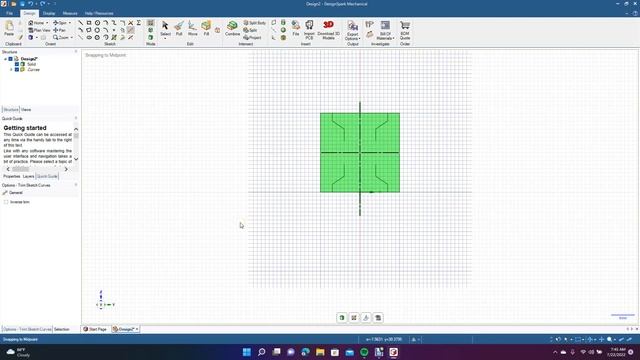
Task: Open the Start Page document tab
Action: click(95, 329)
